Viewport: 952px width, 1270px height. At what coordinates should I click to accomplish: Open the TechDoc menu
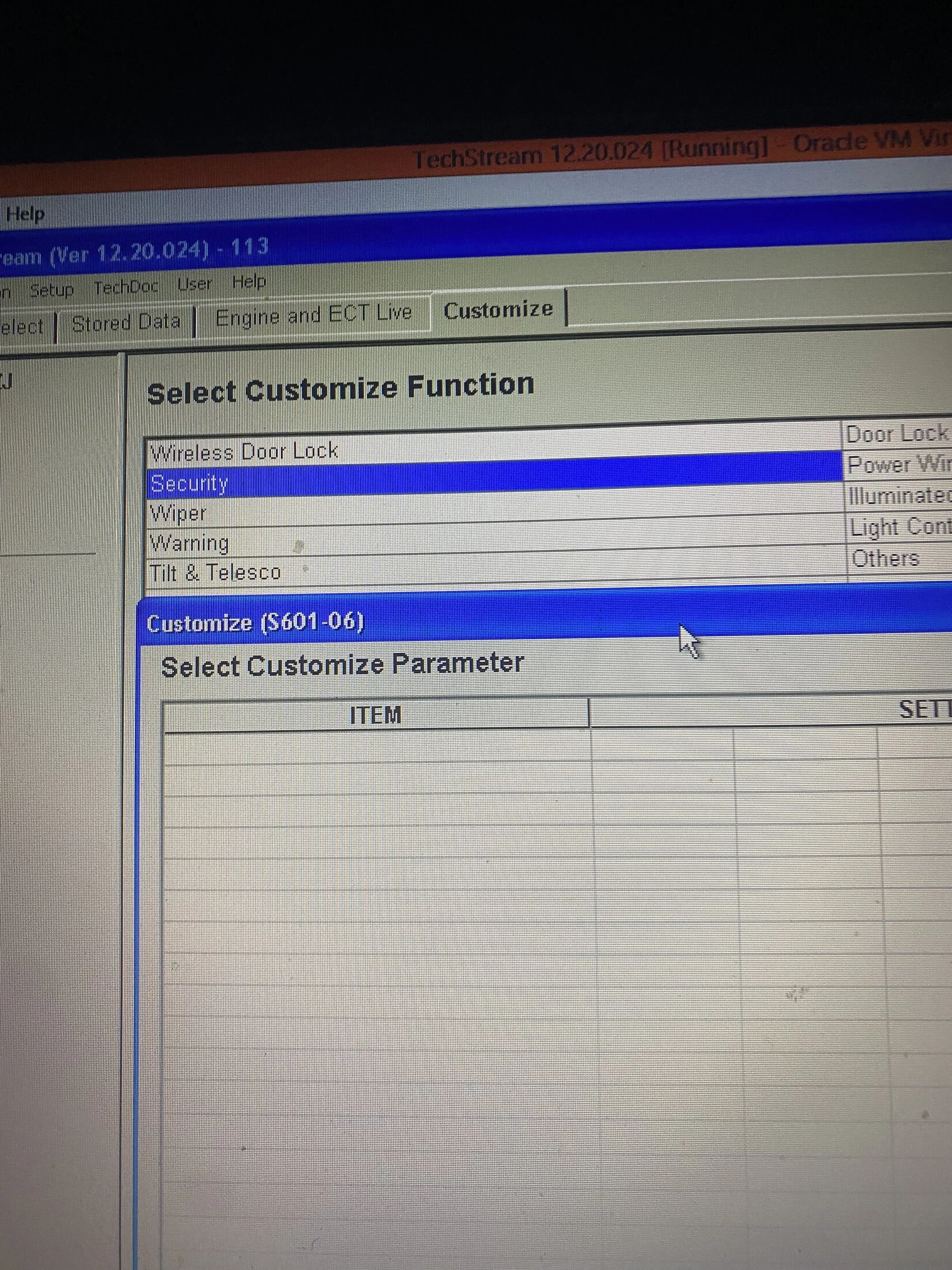[x=126, y=287]
